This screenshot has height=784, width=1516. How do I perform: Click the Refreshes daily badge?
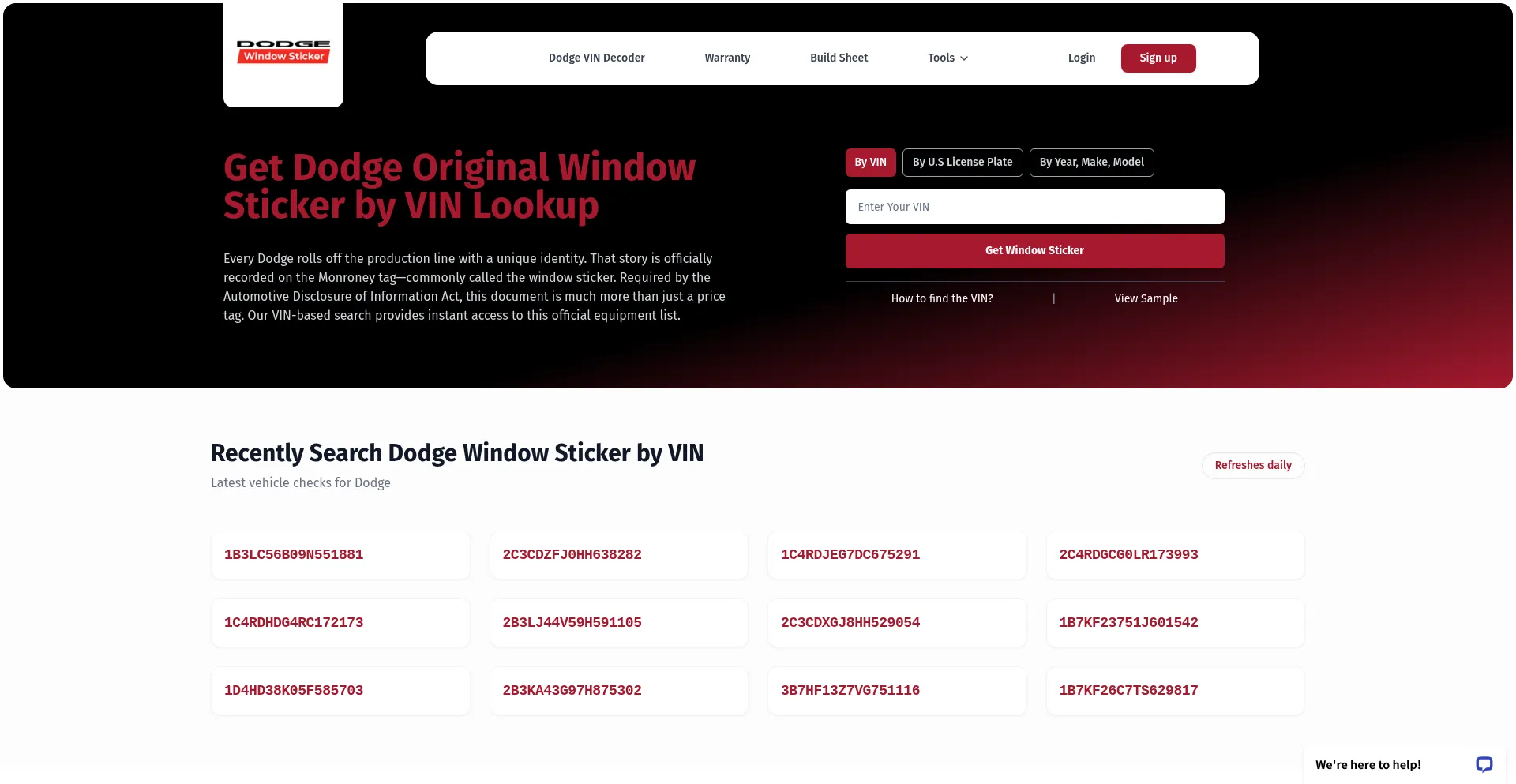(x=1253, y=466)
